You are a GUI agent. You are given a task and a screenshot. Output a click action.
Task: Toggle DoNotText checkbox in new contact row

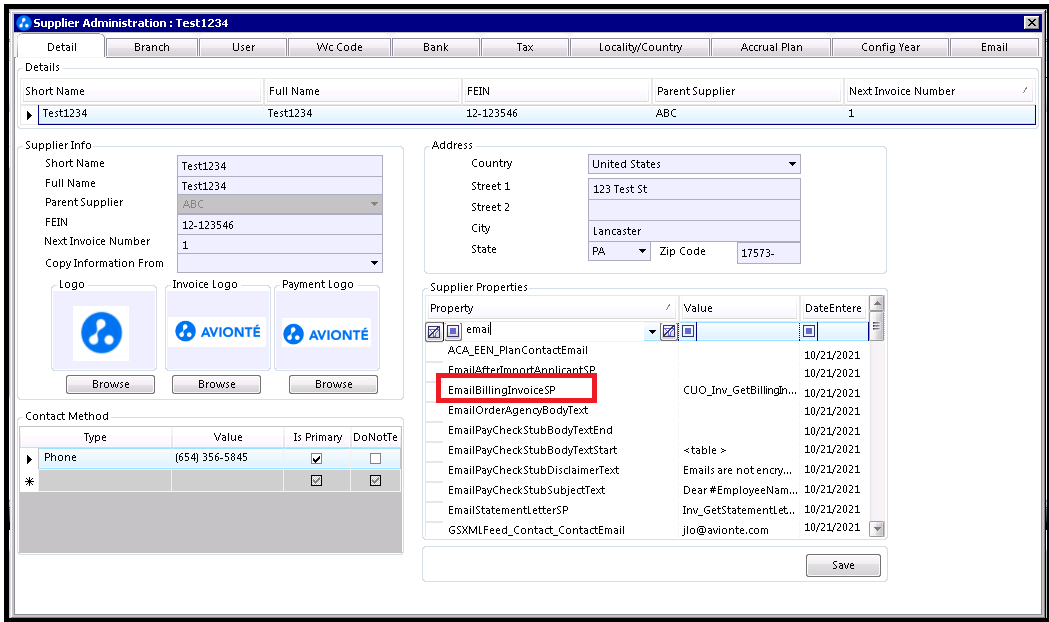(x=375, y=480)
